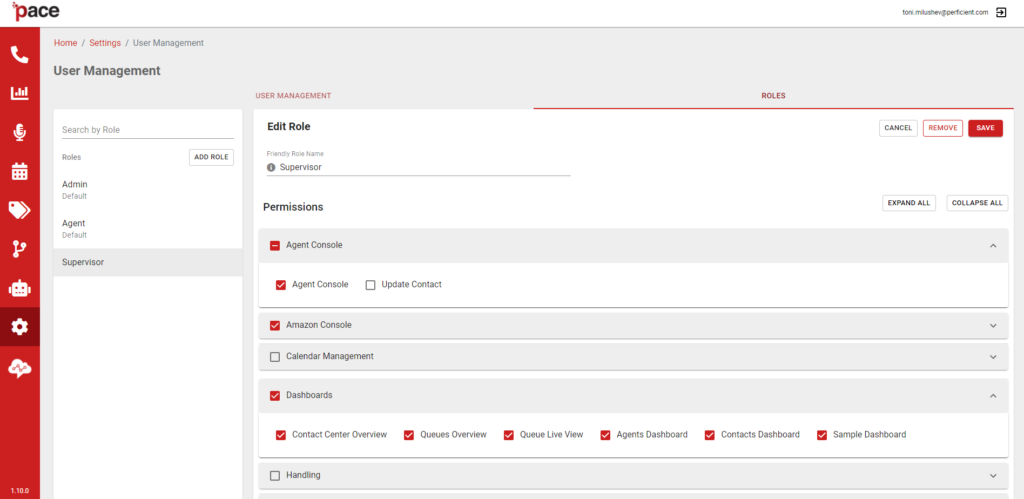Image resolution: width=1024 pixels, height=499 pixels.
Task: Expand the Amazon Console section chevron
Action: [993, 325]
